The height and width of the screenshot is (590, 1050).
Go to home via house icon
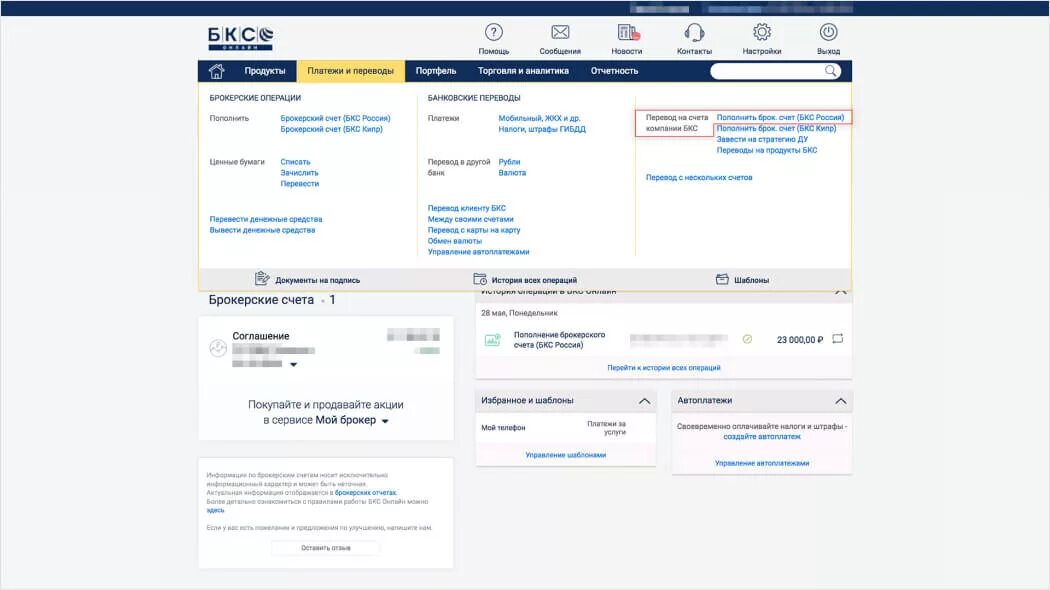point(216,71)
